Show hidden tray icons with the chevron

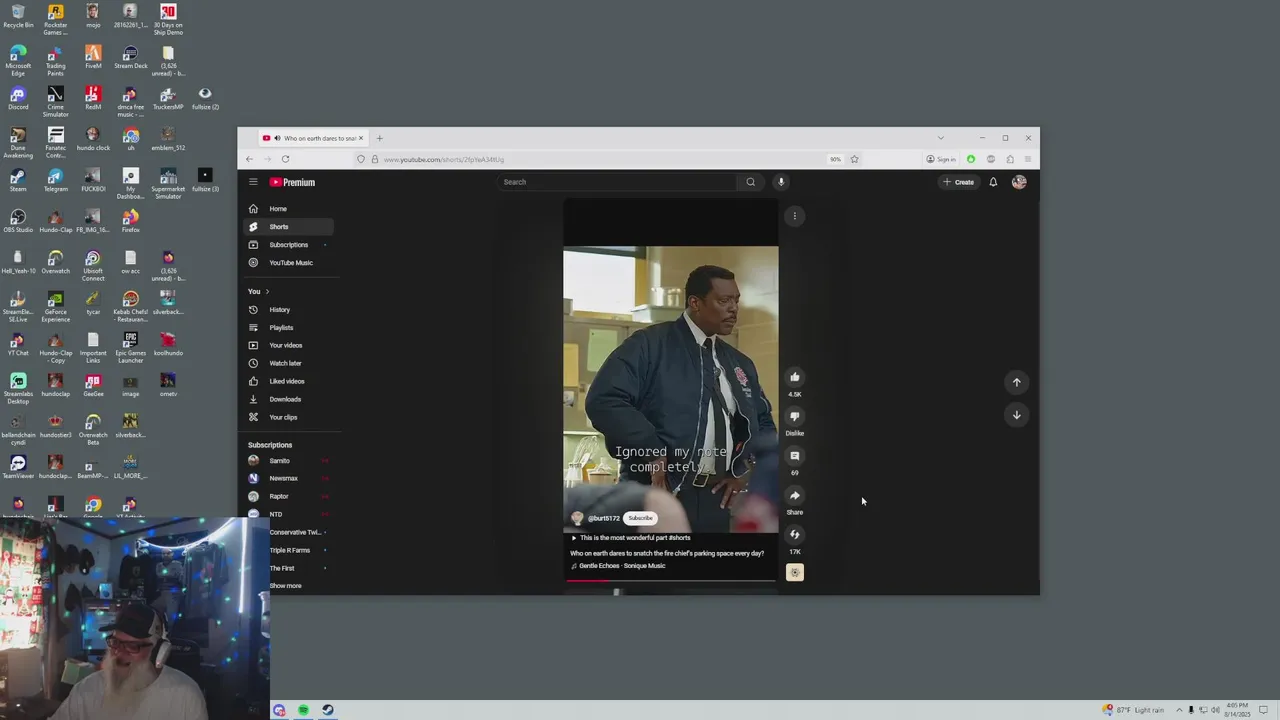[1179, 710]
